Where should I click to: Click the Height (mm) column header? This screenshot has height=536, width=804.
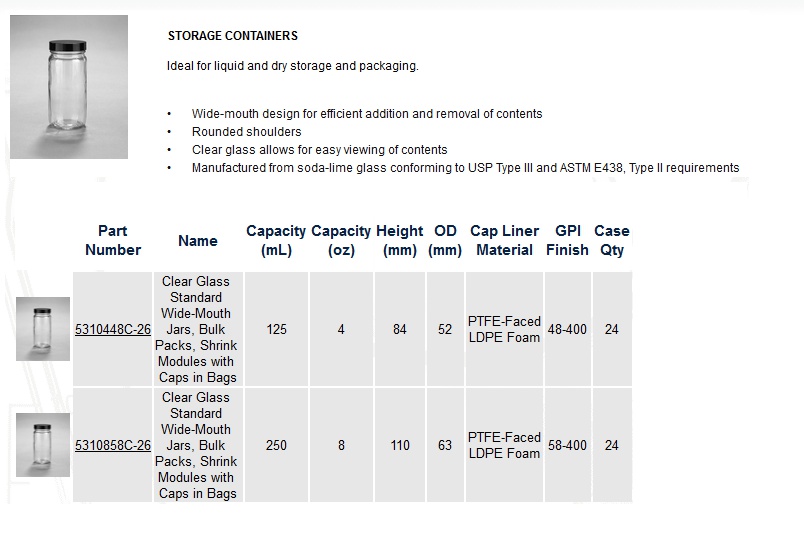[399, 240]
